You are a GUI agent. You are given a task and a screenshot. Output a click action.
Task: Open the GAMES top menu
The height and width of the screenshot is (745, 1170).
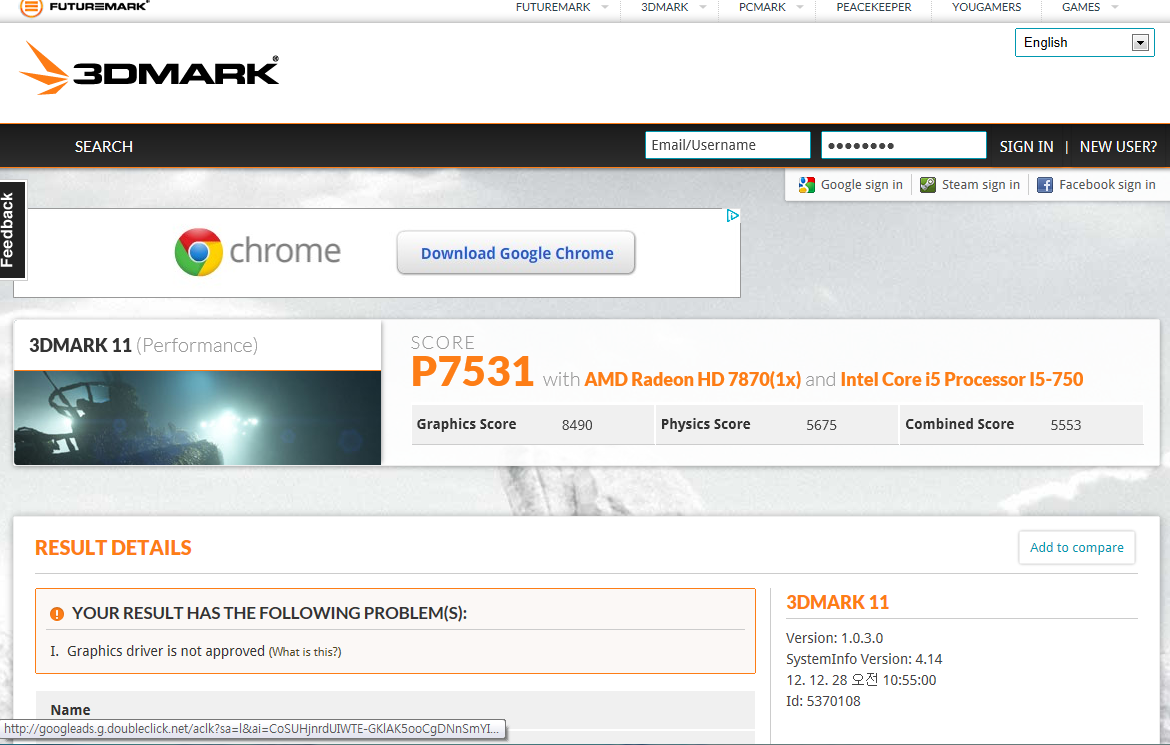coord(1080,7)
